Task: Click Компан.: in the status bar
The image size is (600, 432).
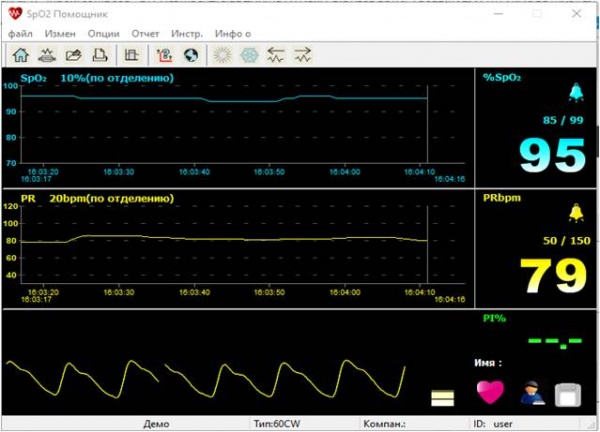Action: point(384,424)
